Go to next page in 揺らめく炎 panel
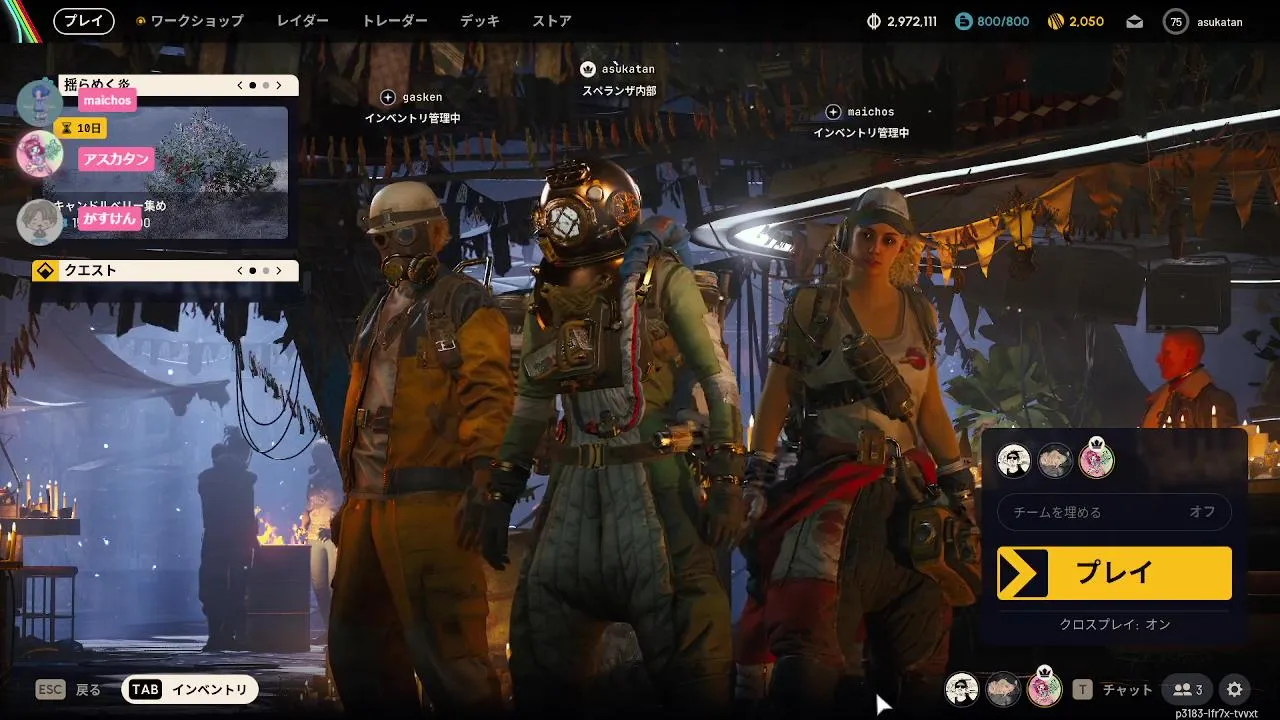 (279, 85)
